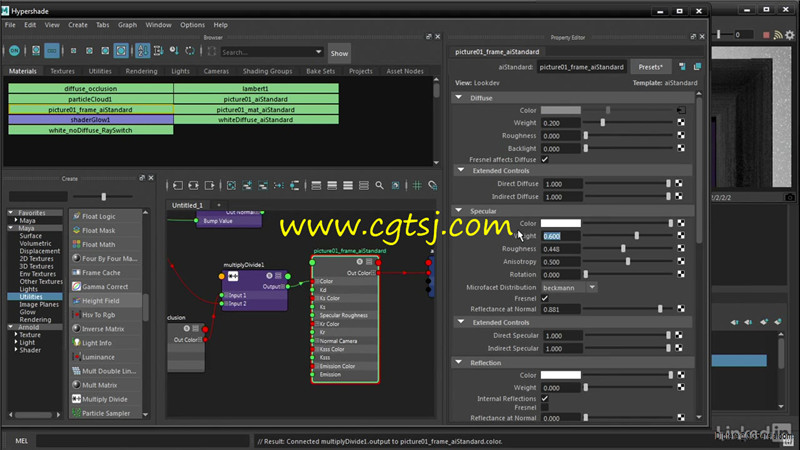Switch to the Textures tab
The height and width of the screenshot is (450, 800).
pyautogui.click(x=62, y=71)
